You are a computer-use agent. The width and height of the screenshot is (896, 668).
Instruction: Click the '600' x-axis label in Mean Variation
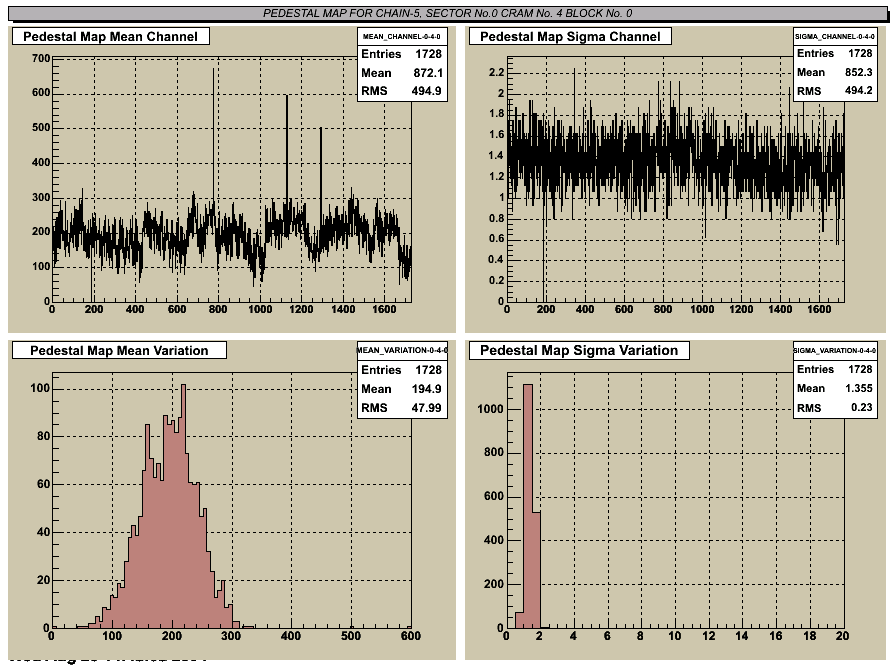[410, 636]
